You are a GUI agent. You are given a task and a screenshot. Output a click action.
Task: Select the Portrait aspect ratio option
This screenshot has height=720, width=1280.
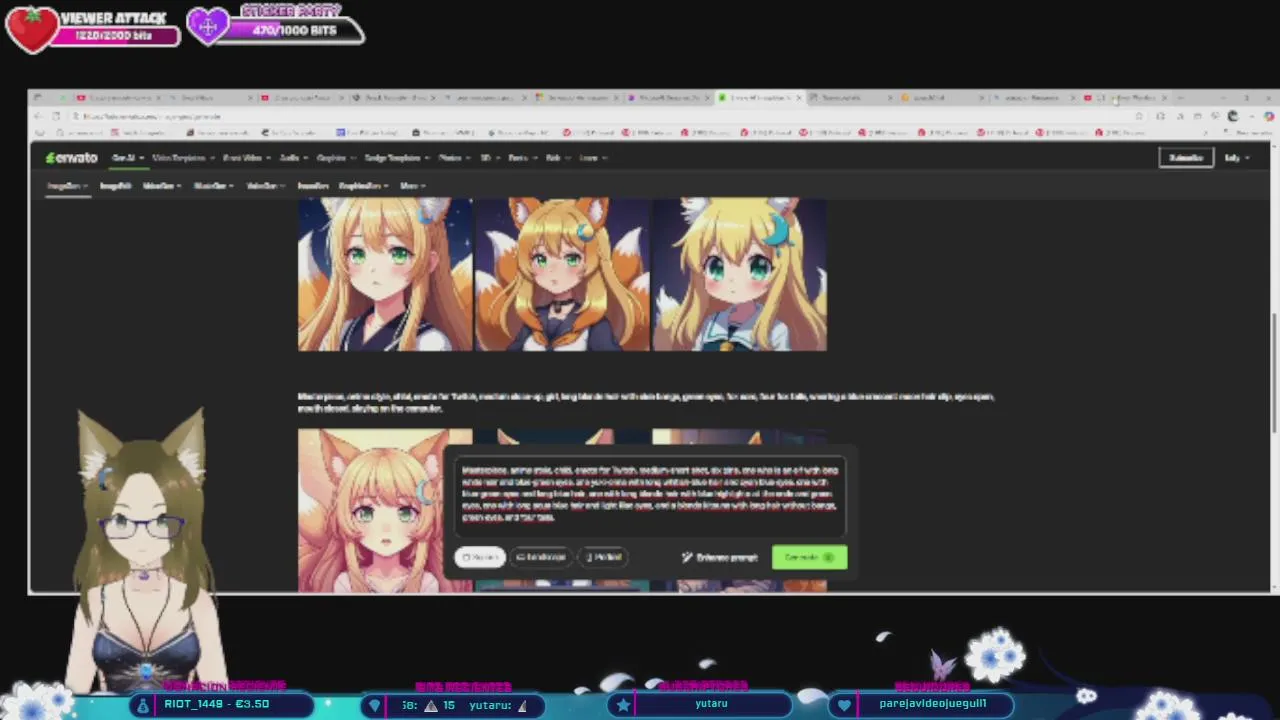pyautogui.click(x=603, y=557)
